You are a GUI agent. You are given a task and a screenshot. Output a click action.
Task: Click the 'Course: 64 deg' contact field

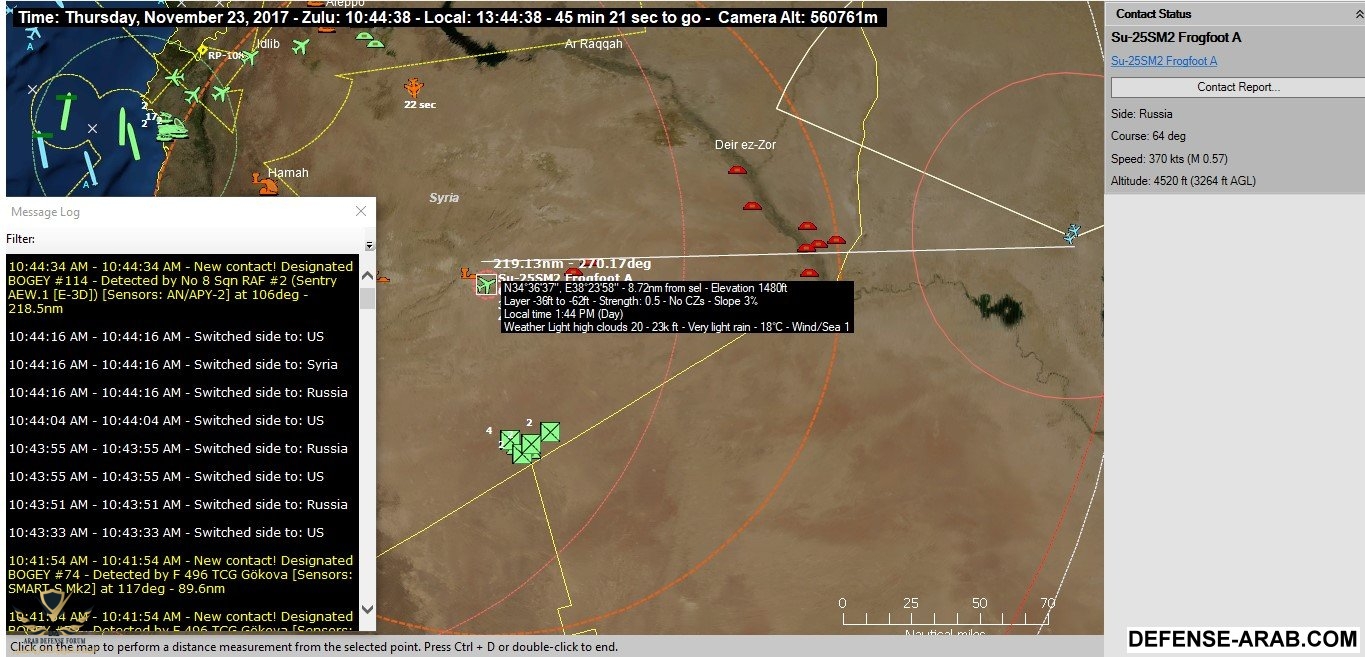click(x=1148, y=136)
